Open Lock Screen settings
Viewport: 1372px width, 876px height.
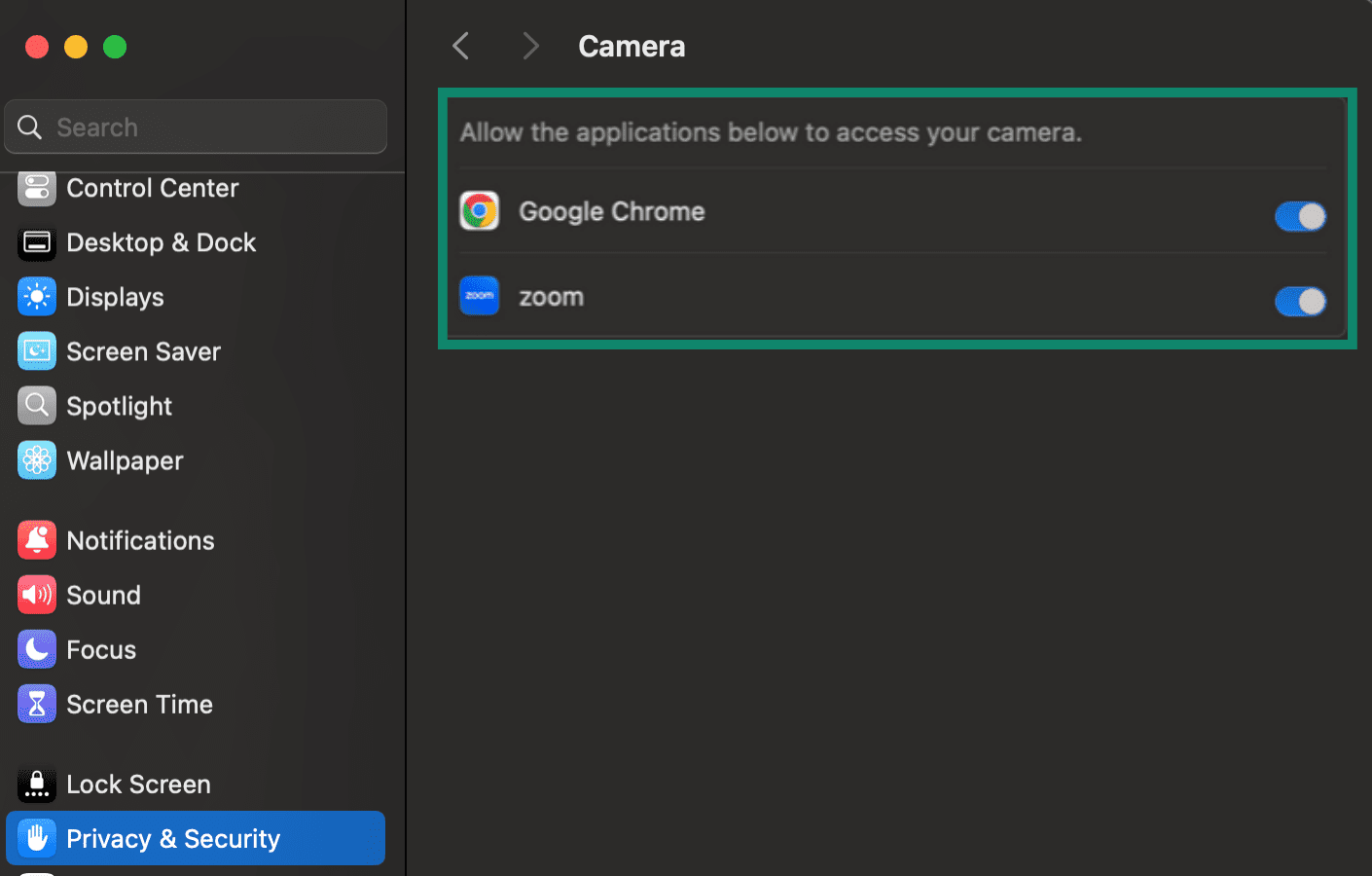pos(138,784)
